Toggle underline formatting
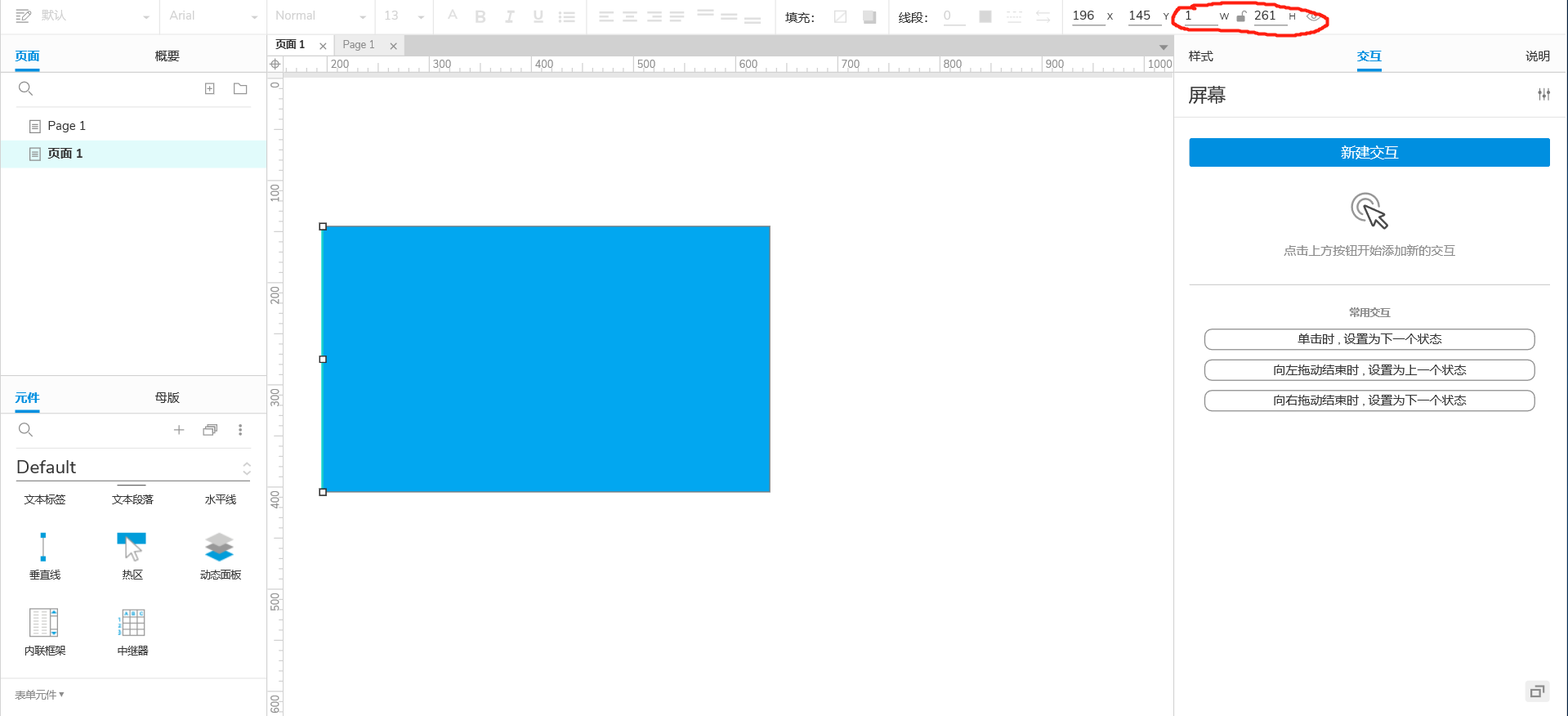 click(538, 16)
